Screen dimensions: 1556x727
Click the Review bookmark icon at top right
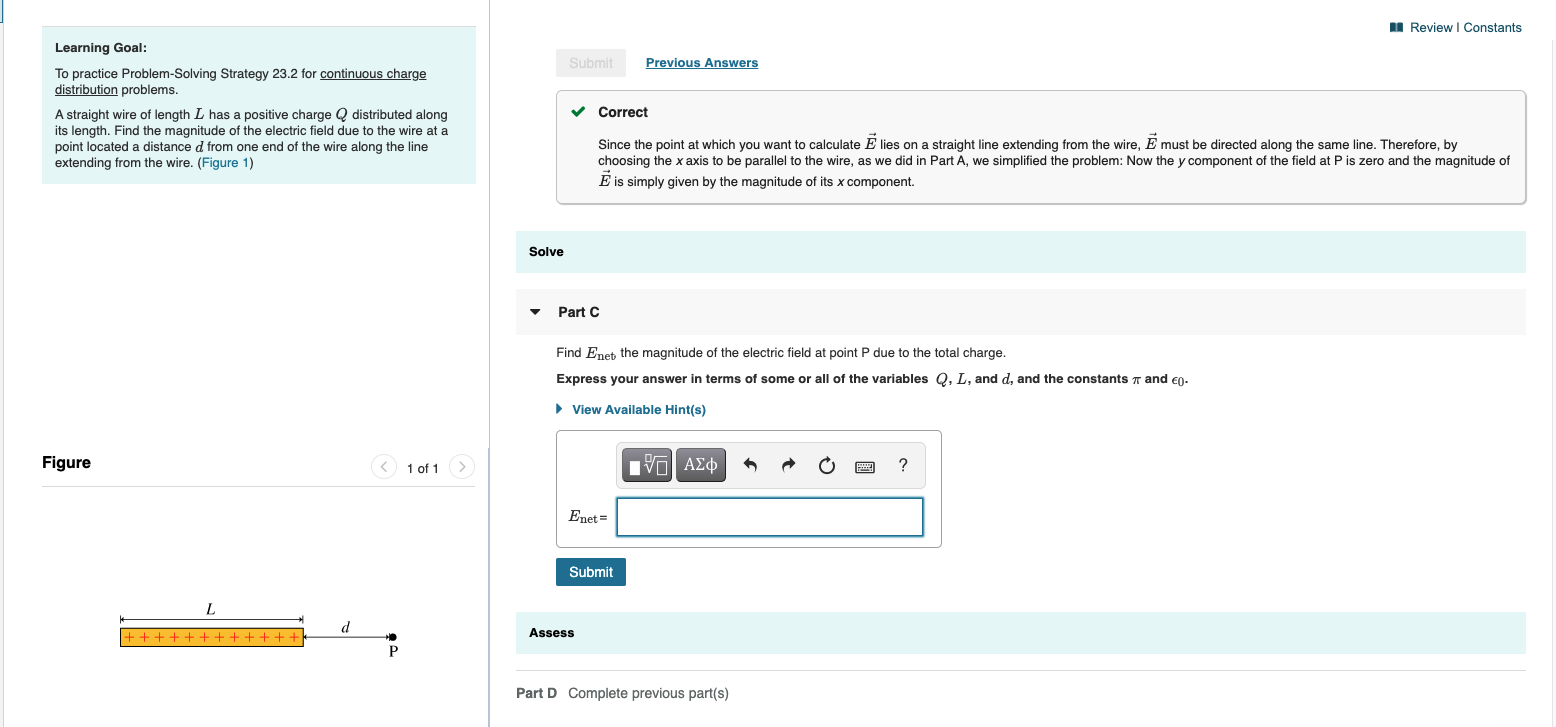click(1395, 27)
